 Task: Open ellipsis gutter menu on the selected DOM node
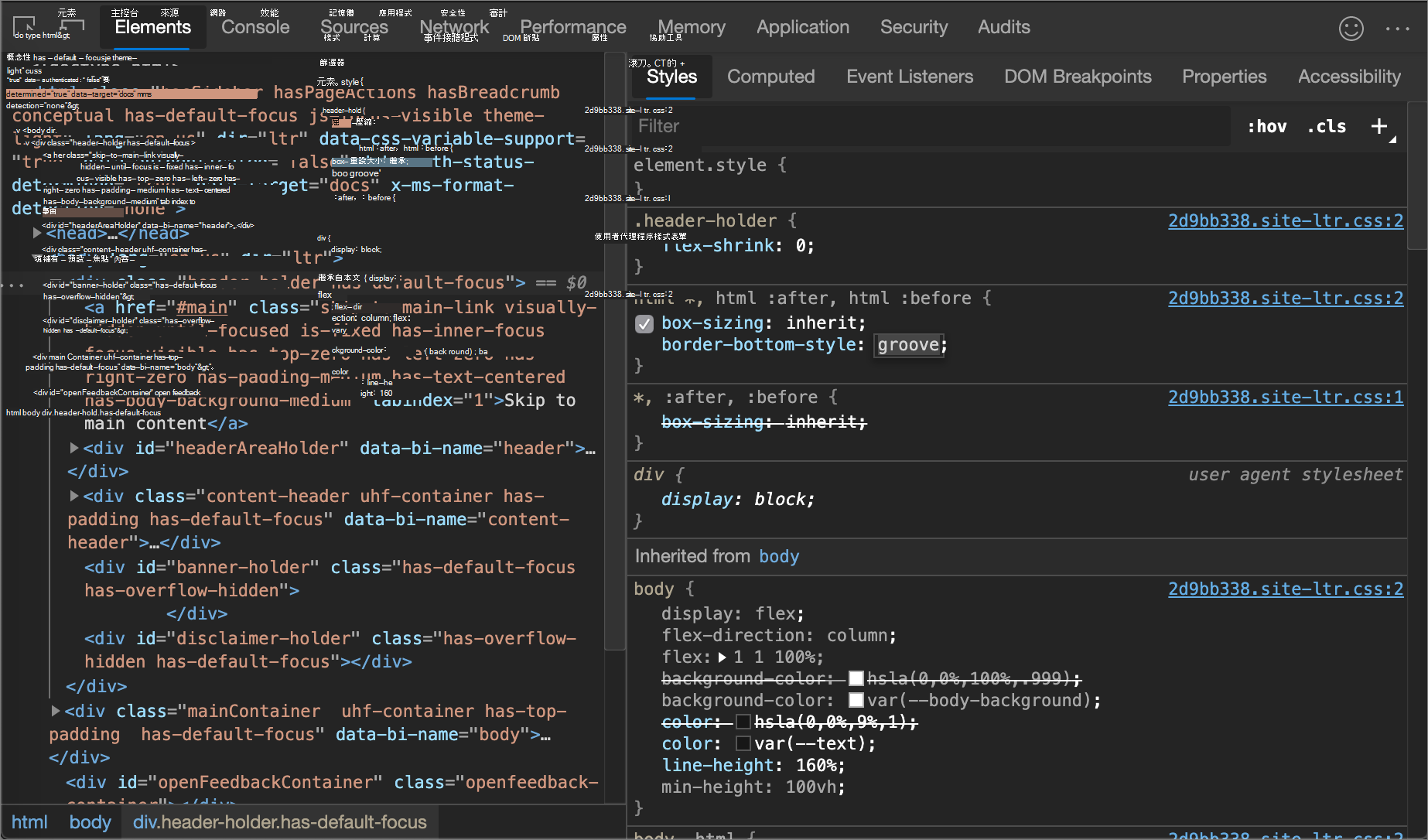click(12, 285)
